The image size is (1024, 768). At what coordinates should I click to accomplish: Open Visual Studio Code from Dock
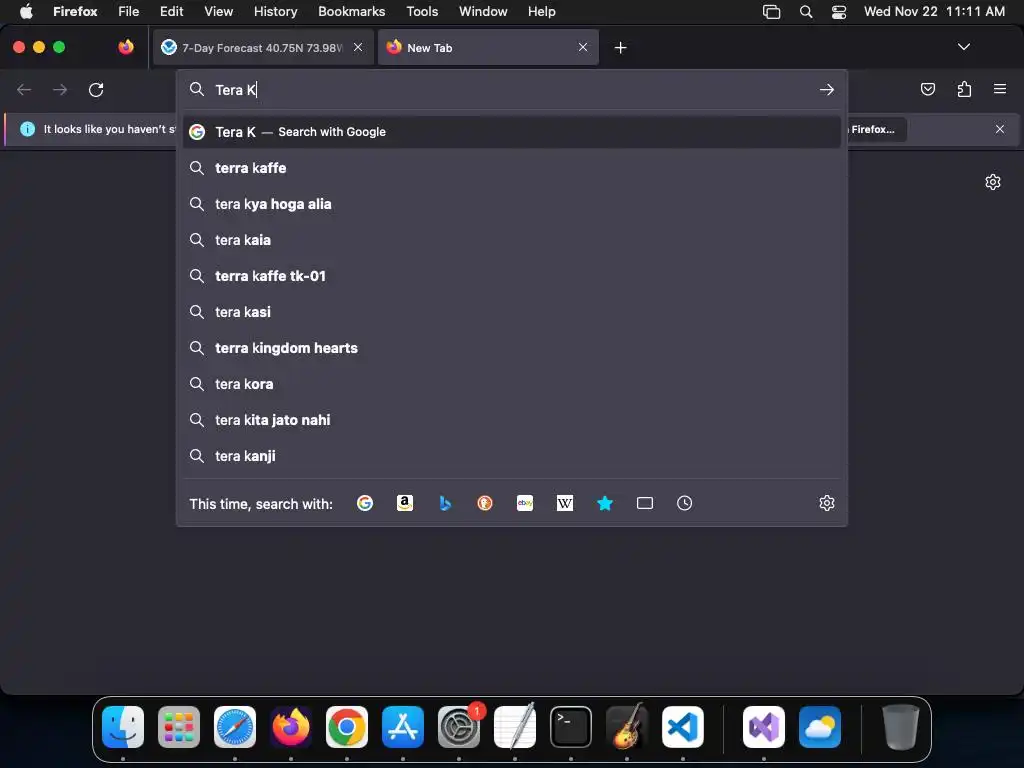(682, 727)
